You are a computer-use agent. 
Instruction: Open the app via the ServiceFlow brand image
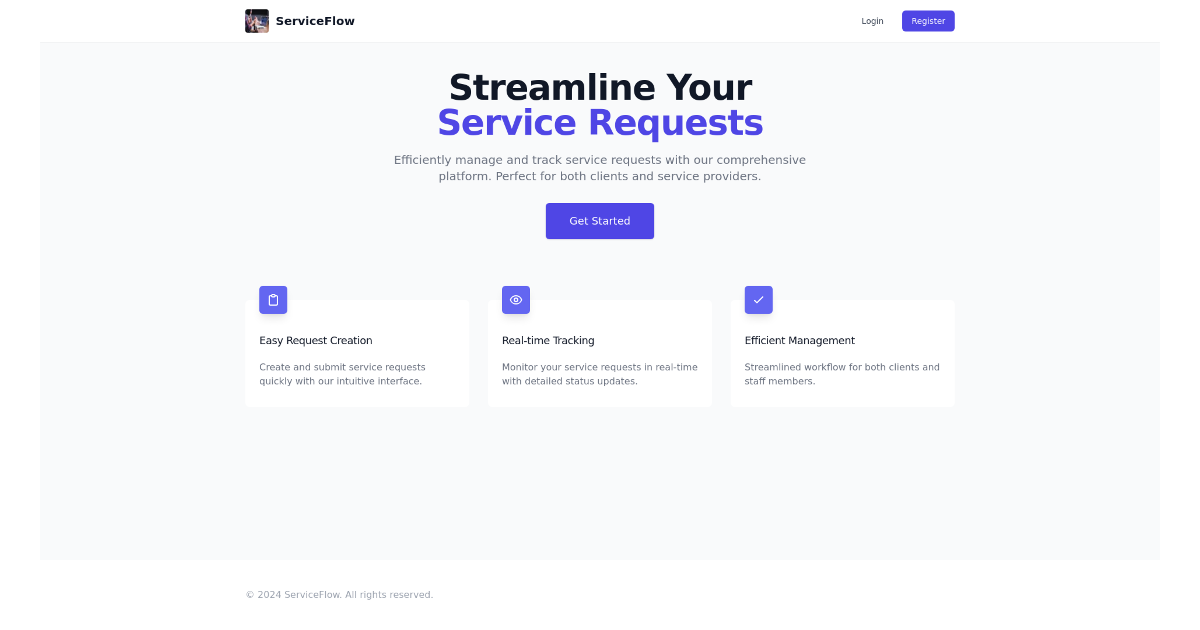(x=257, y=20)
